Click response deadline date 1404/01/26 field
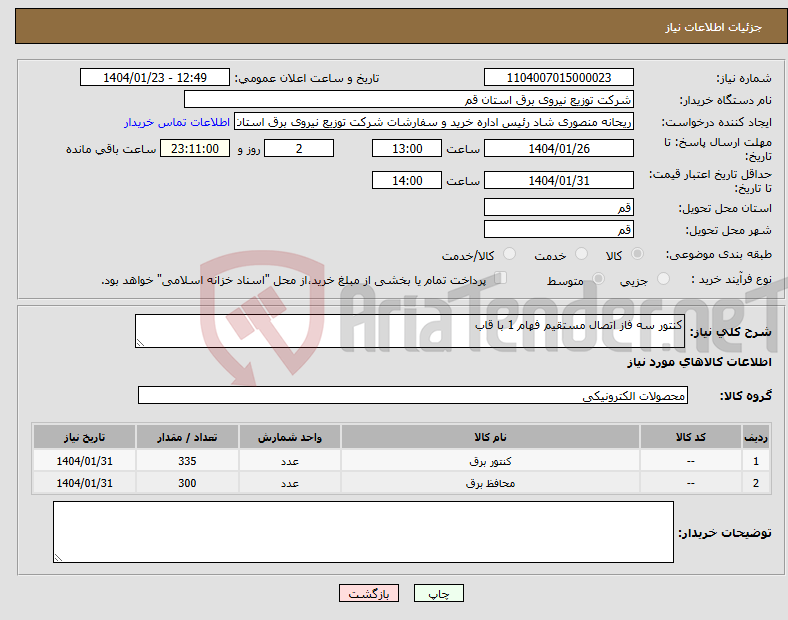The image size is (788, 620). [x=558, y=149]
